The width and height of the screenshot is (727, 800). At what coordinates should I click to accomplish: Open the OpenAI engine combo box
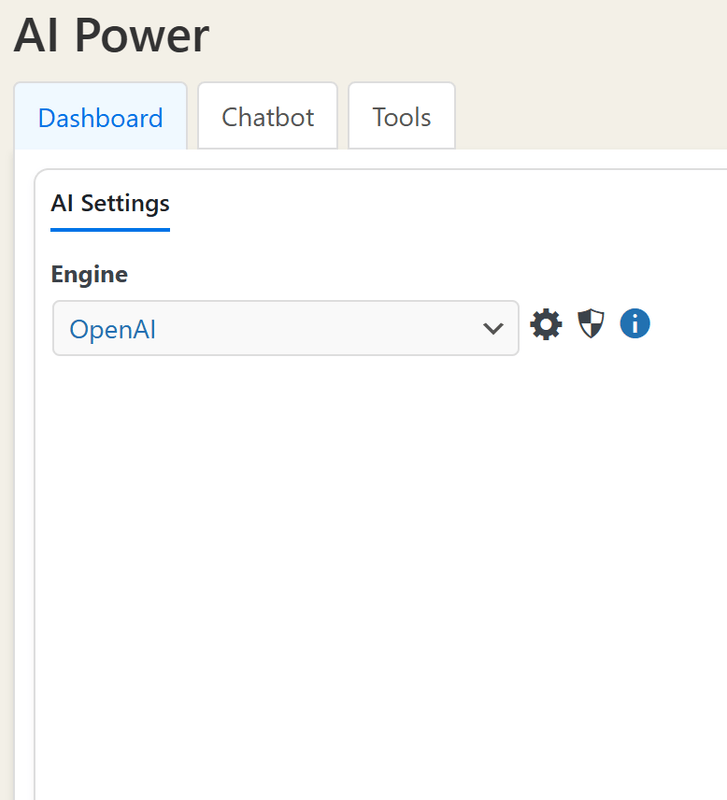coord(285,328)
